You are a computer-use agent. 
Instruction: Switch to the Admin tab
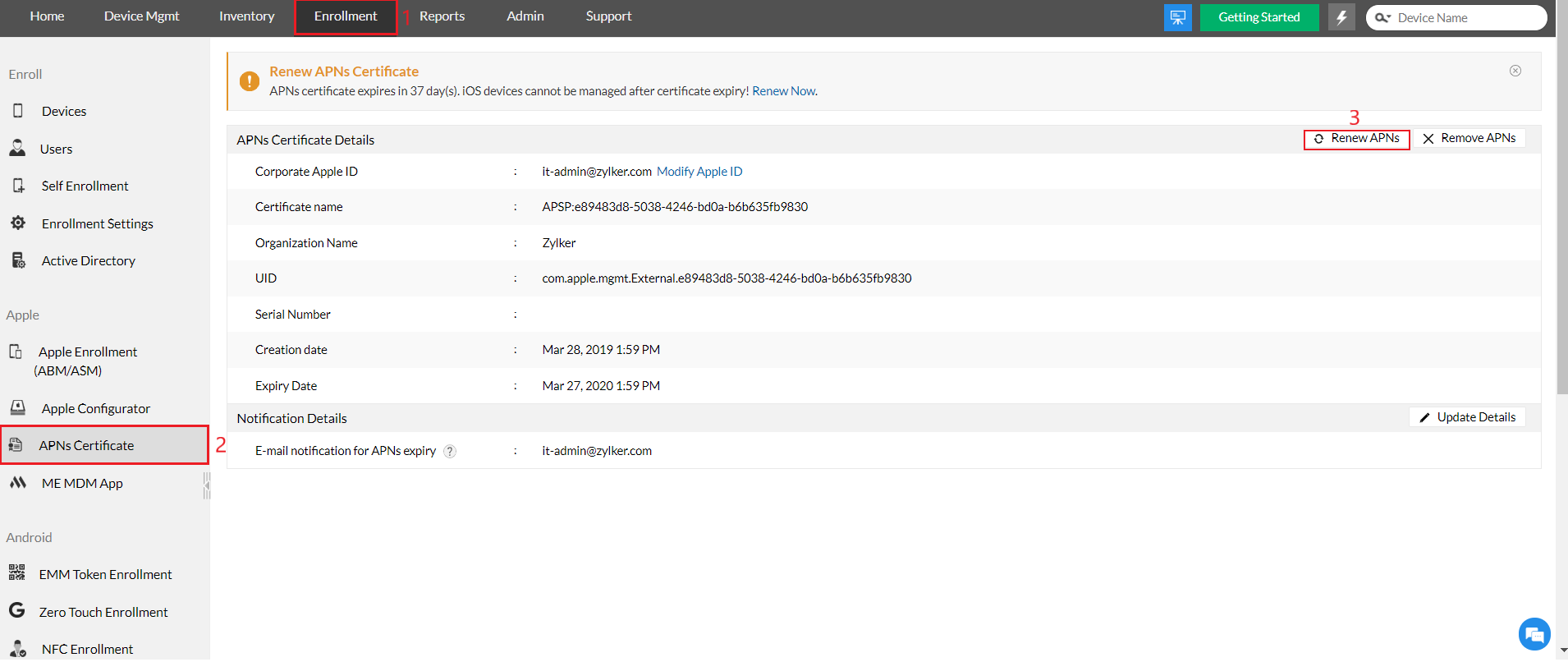(525, 16)
